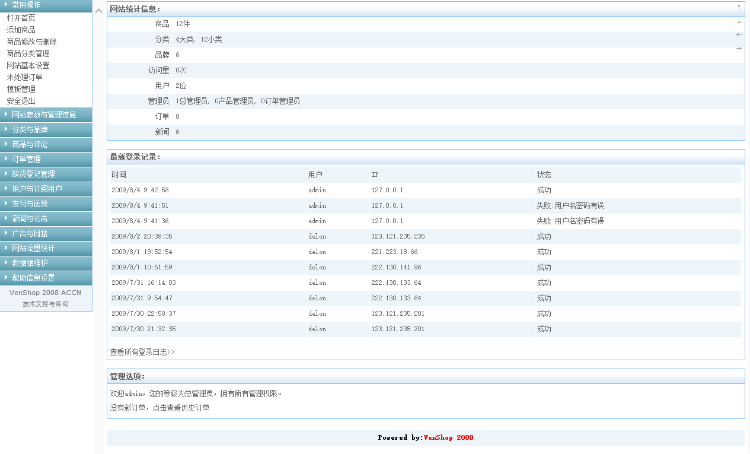This screenshot has height=454, width=750.
Task: Click the 管理选项 panel header
Action: [426, 376]
